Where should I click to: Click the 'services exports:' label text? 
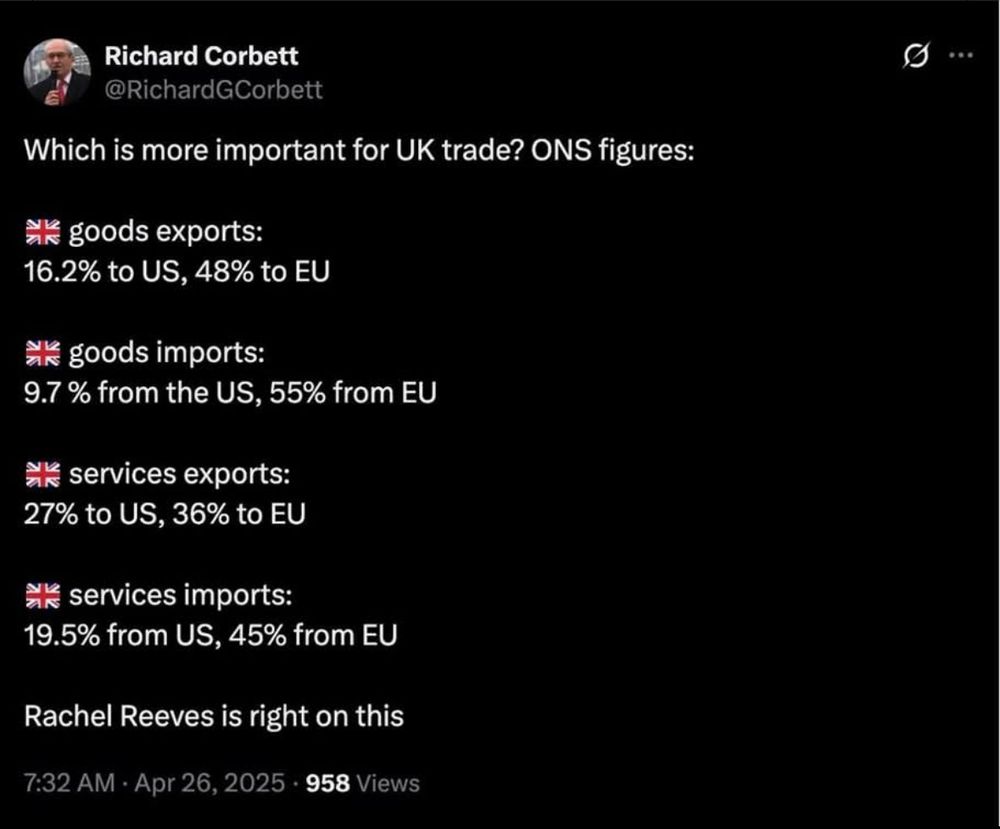pos(179,474)
